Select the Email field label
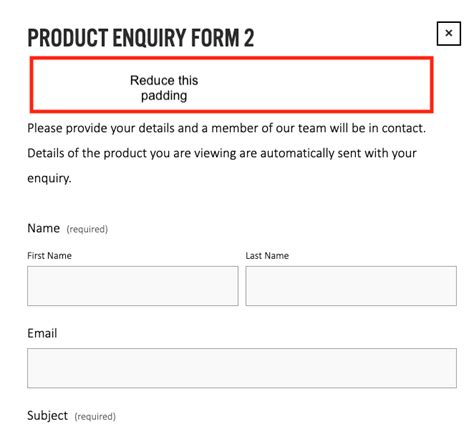This screenshot has height=429, width=474. pos(42,333)
